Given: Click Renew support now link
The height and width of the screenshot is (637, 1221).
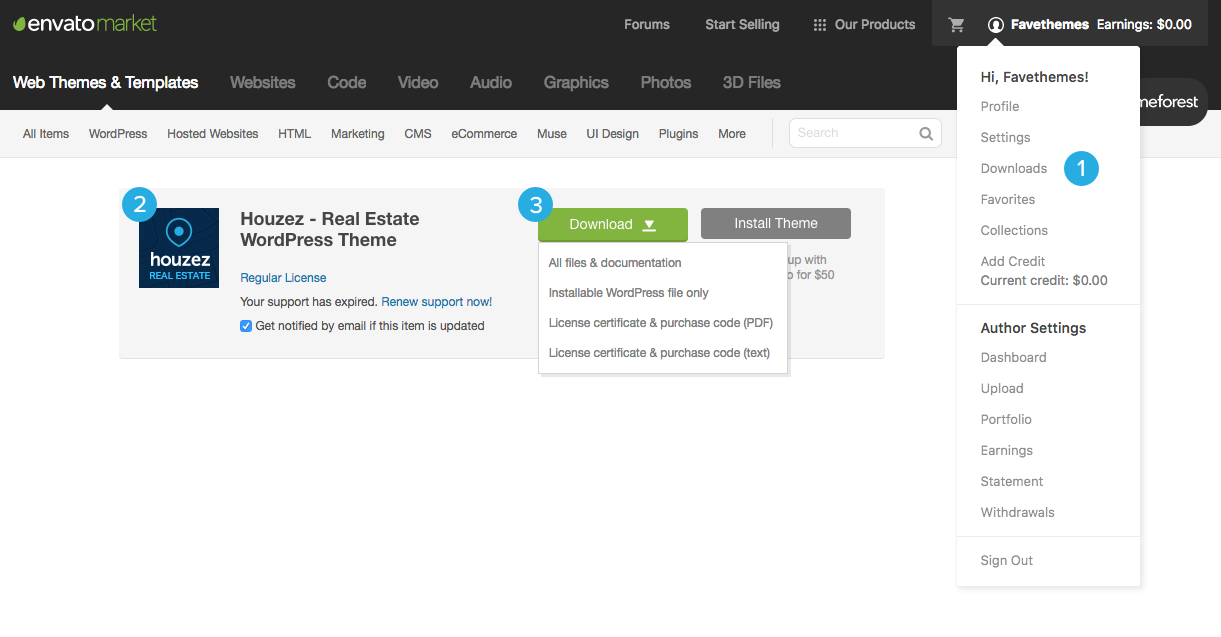Looking at the screenshot, I should tap(437, 302).
